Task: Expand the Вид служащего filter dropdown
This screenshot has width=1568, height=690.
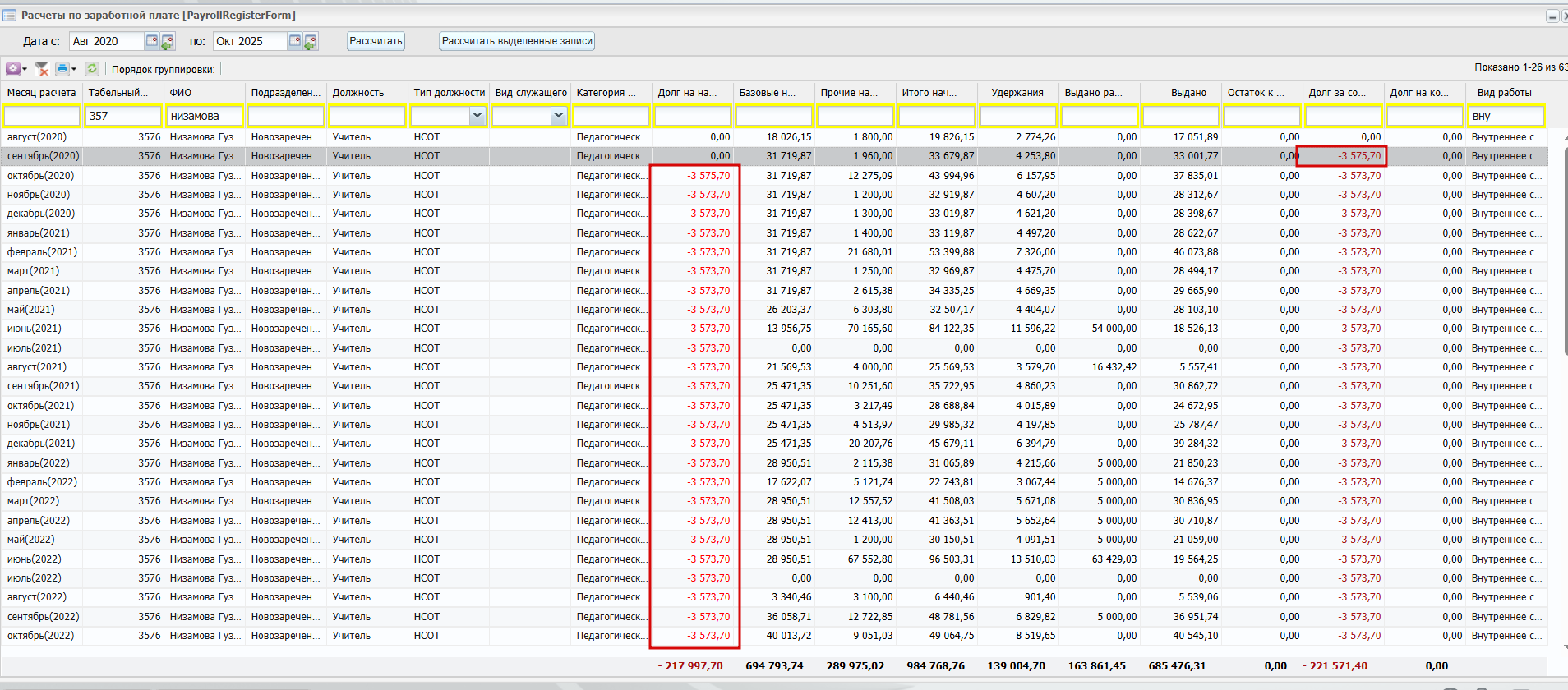Action: pyautogui.click(x=559, y=116)
